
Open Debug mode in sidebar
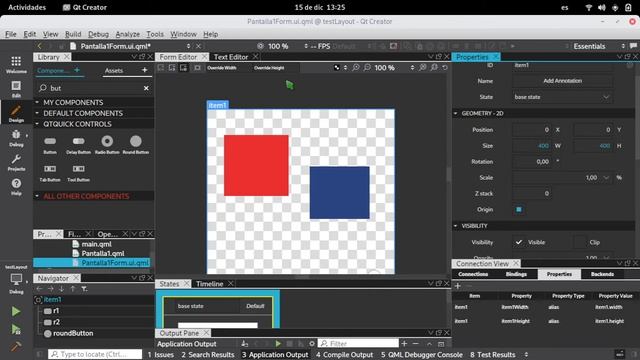point(16,138)
